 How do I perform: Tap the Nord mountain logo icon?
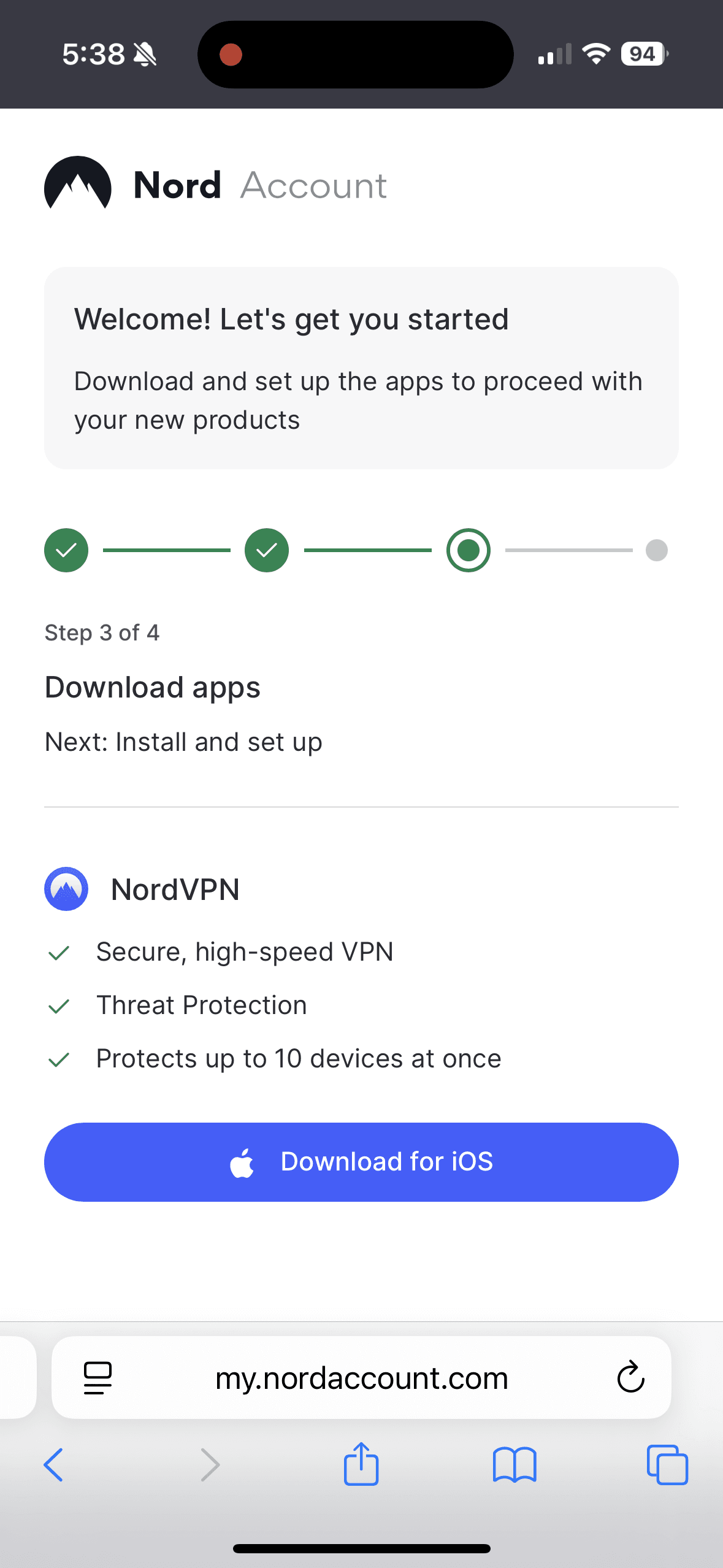(78, 184)
